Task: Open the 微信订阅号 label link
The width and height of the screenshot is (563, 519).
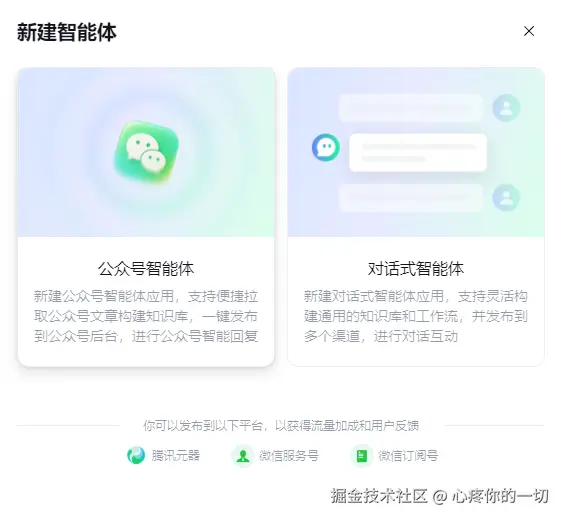Action: tap(408, 455)
